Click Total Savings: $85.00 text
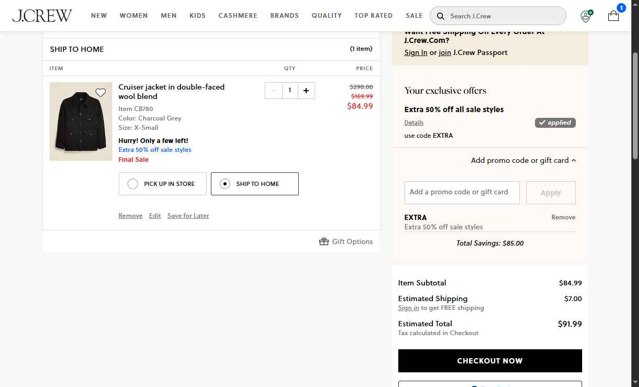The image size is (639, 387). (490, 243)
